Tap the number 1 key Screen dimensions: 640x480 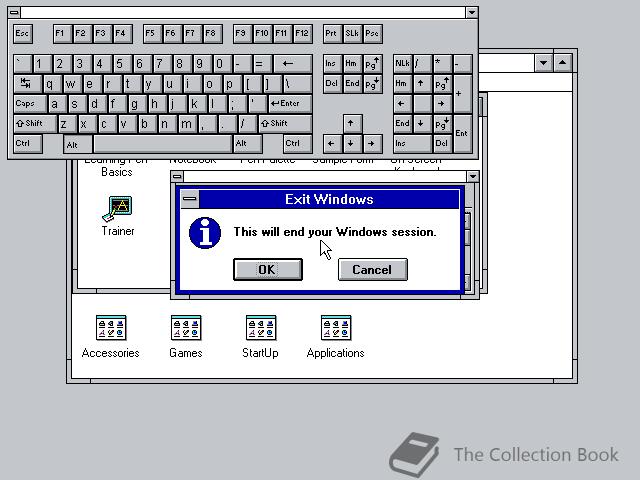(x=42, y=64)
